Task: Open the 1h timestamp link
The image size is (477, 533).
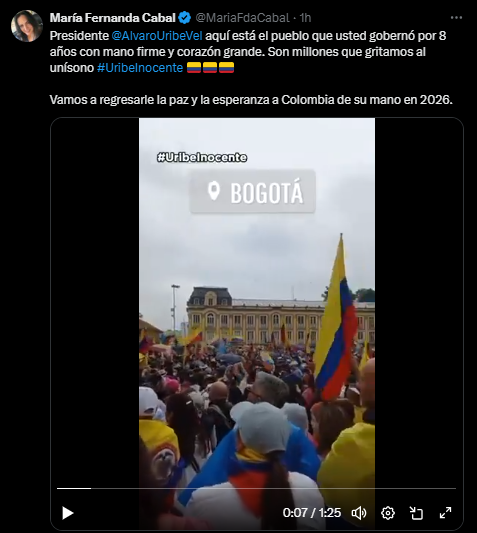Action: pos(305,18)
